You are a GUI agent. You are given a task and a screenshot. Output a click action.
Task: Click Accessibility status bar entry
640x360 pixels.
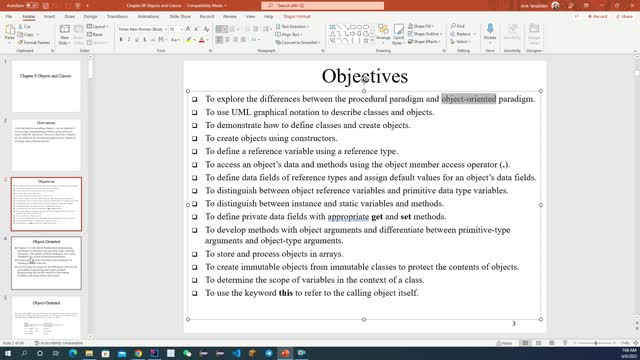tap(59, 343)
